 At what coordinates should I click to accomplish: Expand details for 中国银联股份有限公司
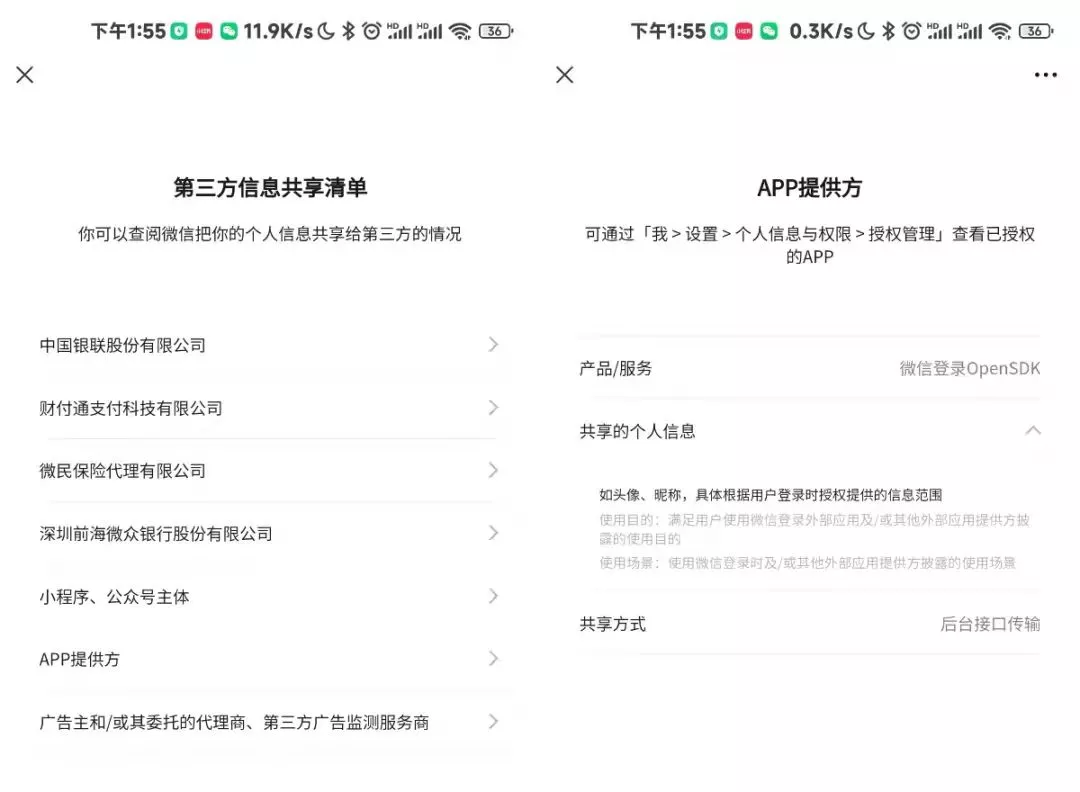pos(270,345)
